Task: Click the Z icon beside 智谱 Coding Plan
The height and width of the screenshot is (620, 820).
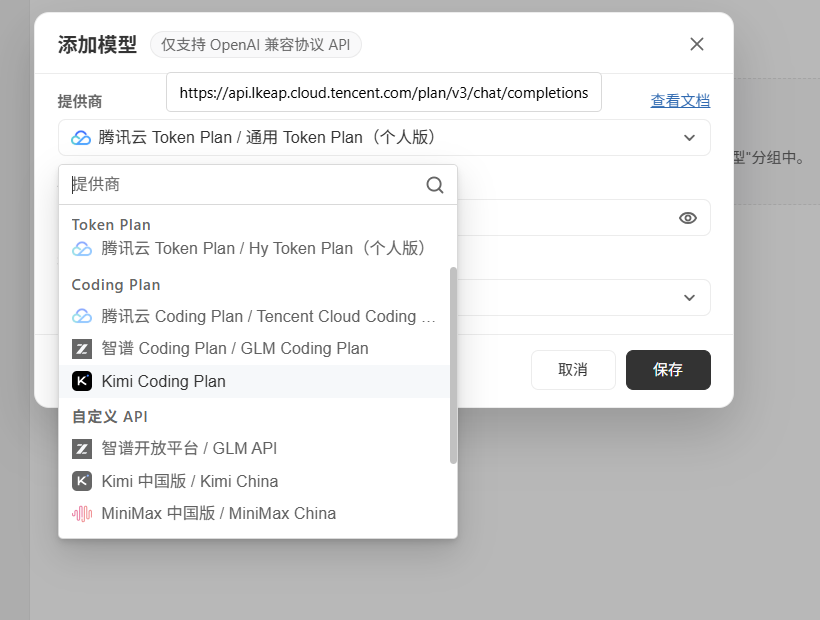Action: (82, 349)
